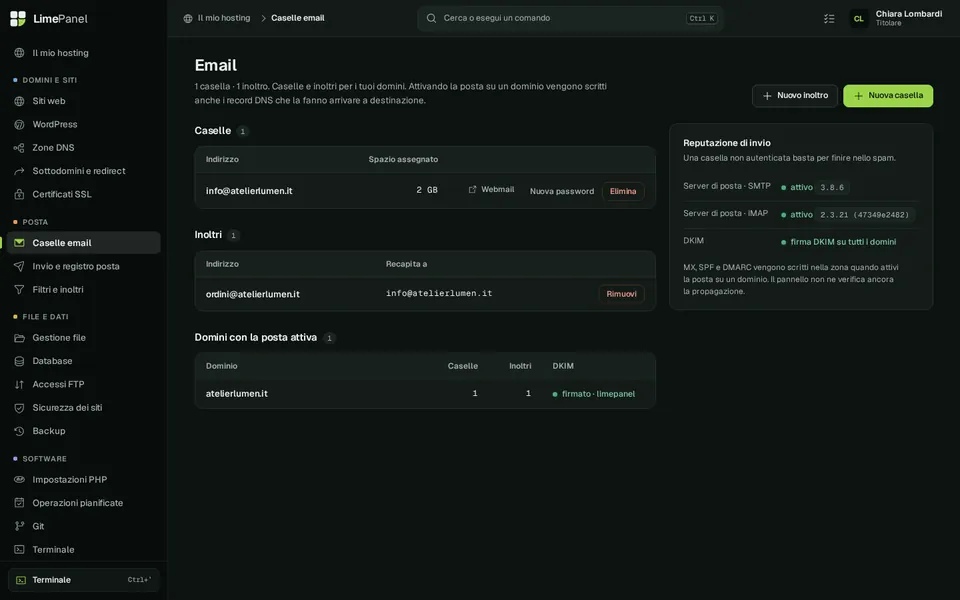The height and width of the screenshot is (600, 960).
Task: Open the tasks checklist icon in header
Action: point(829,18)
